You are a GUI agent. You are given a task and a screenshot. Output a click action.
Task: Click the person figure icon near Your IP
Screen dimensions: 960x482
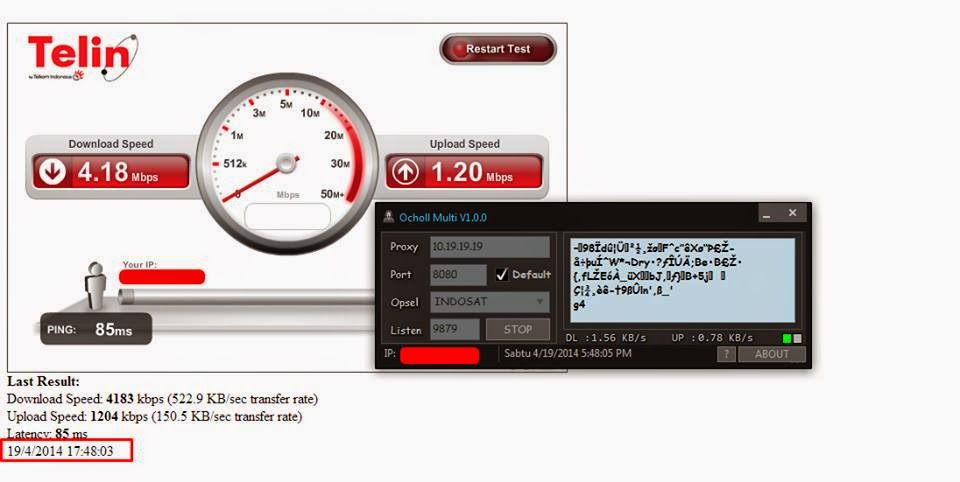(x=95, y=286)
